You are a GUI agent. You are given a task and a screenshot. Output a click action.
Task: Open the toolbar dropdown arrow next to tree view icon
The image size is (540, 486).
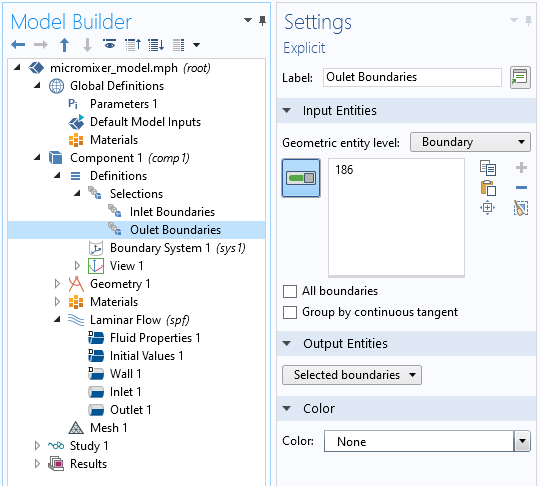click(196, 44)
